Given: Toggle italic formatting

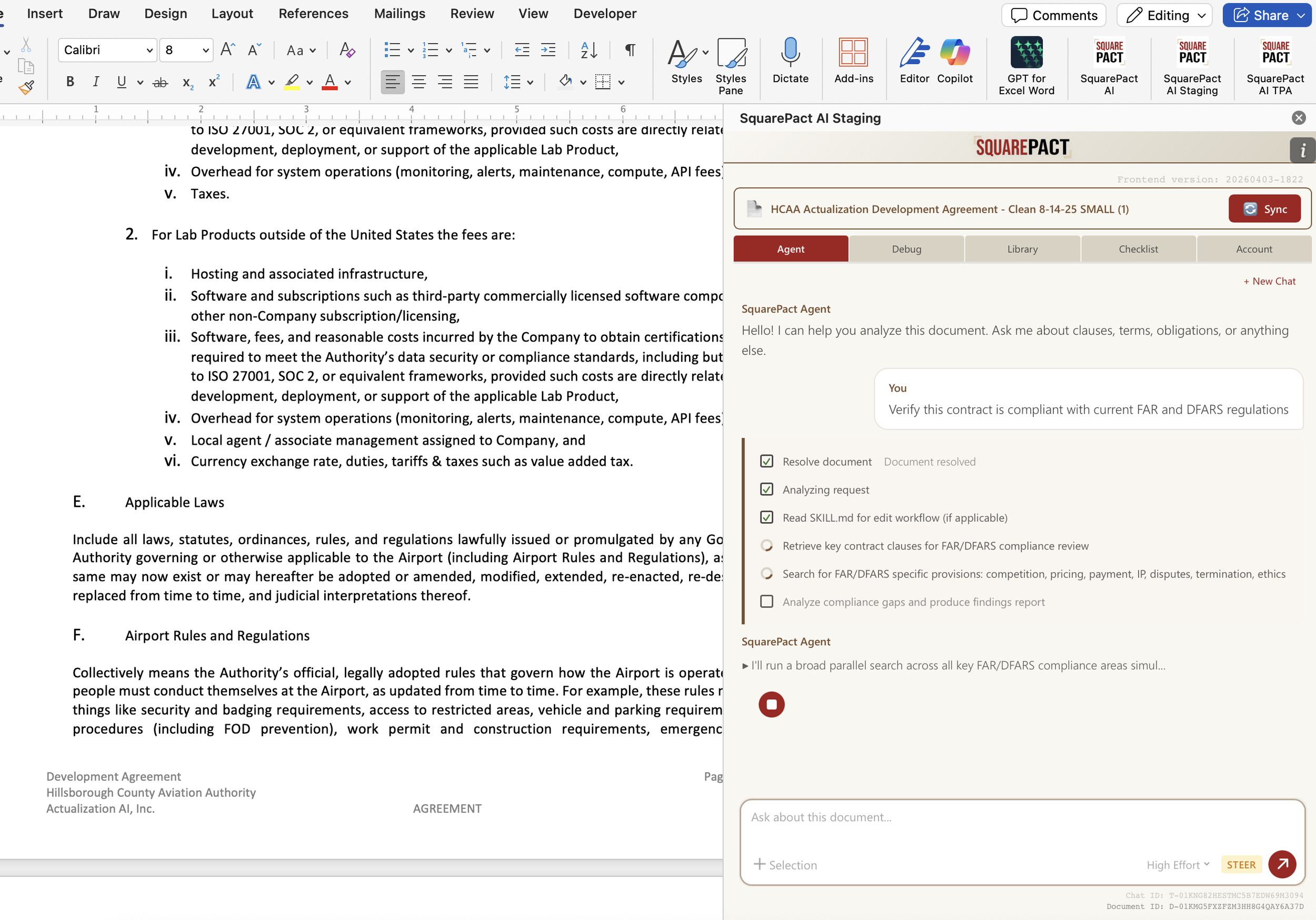Looking at the screenshot, I should tap(96, 82).
